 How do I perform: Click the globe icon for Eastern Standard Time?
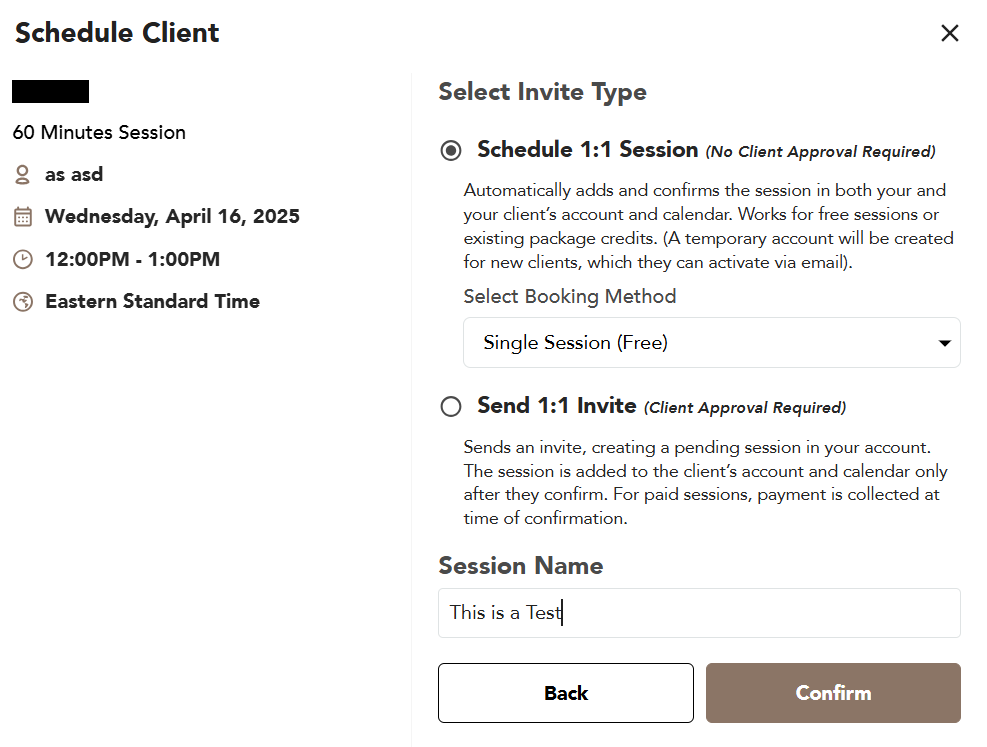click(22, 302)
